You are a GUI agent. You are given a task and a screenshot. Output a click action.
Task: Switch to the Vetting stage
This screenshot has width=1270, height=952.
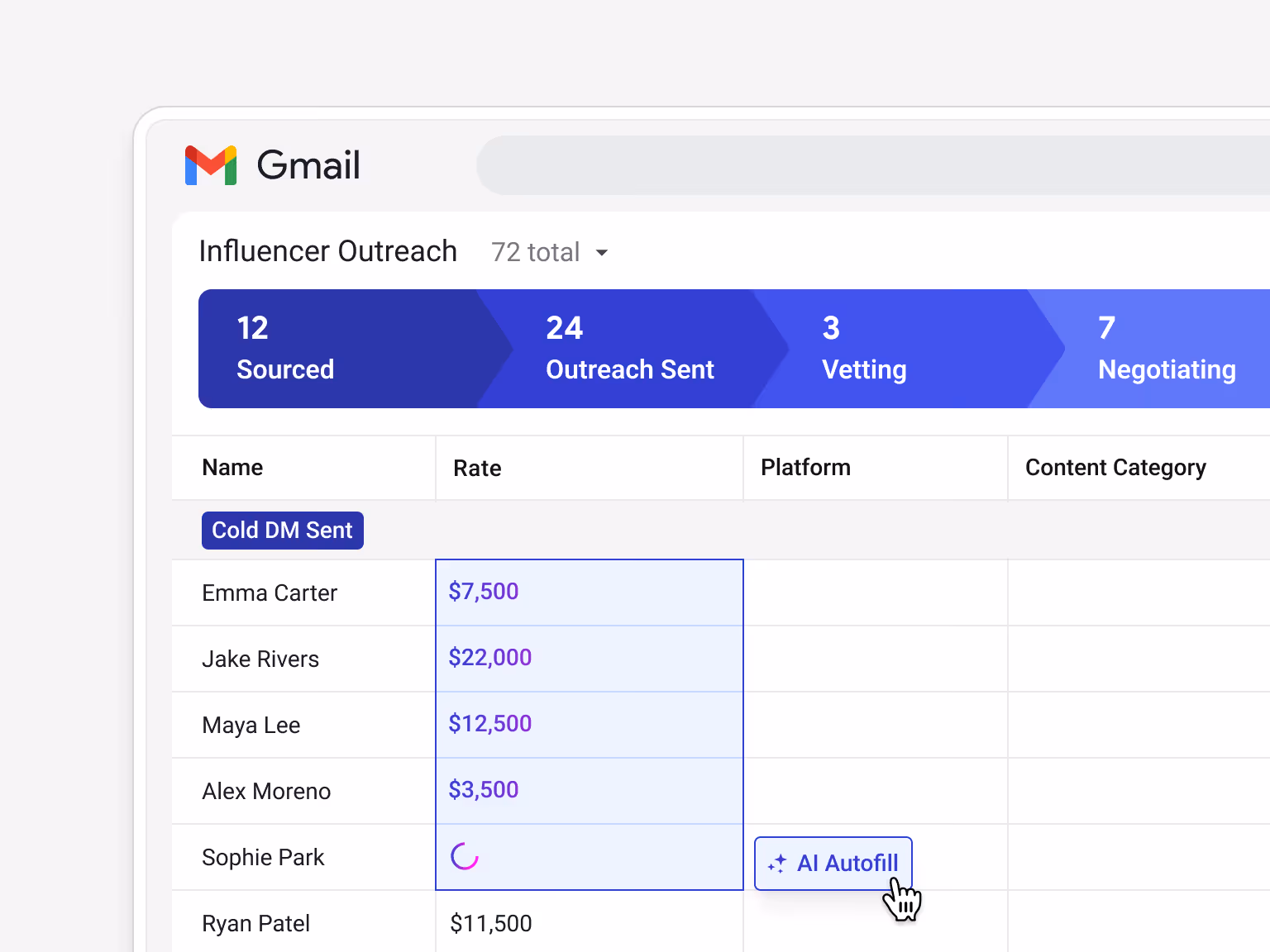tap(910, 349)
